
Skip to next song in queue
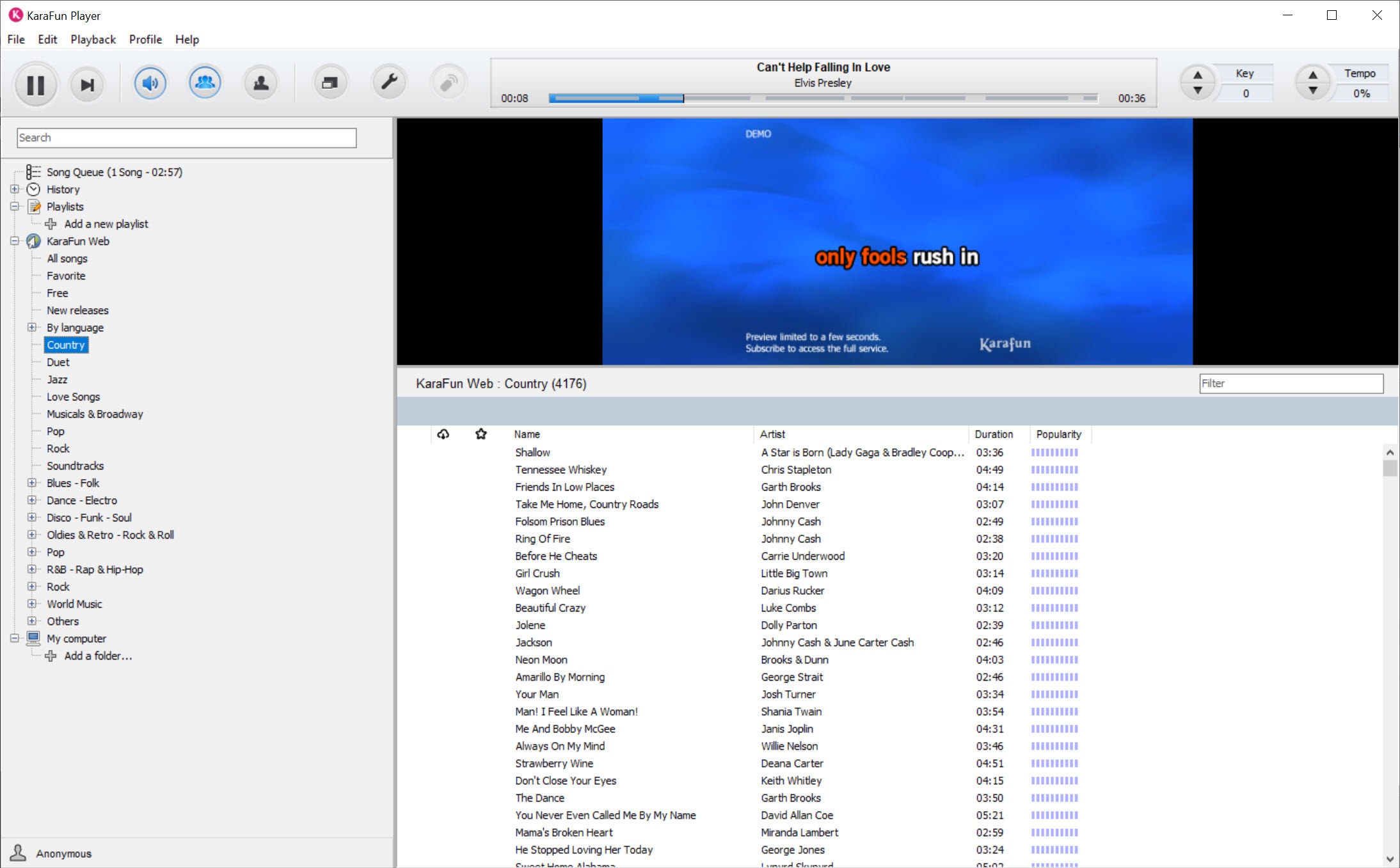(87, 84)
